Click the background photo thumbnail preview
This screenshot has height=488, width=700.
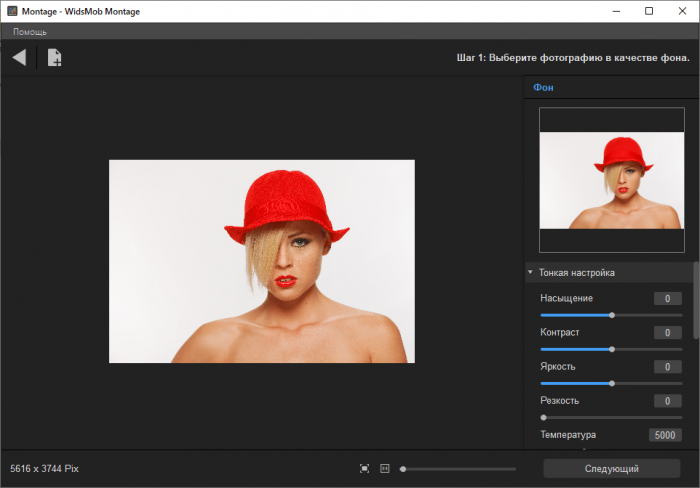[x=611, y=181]
